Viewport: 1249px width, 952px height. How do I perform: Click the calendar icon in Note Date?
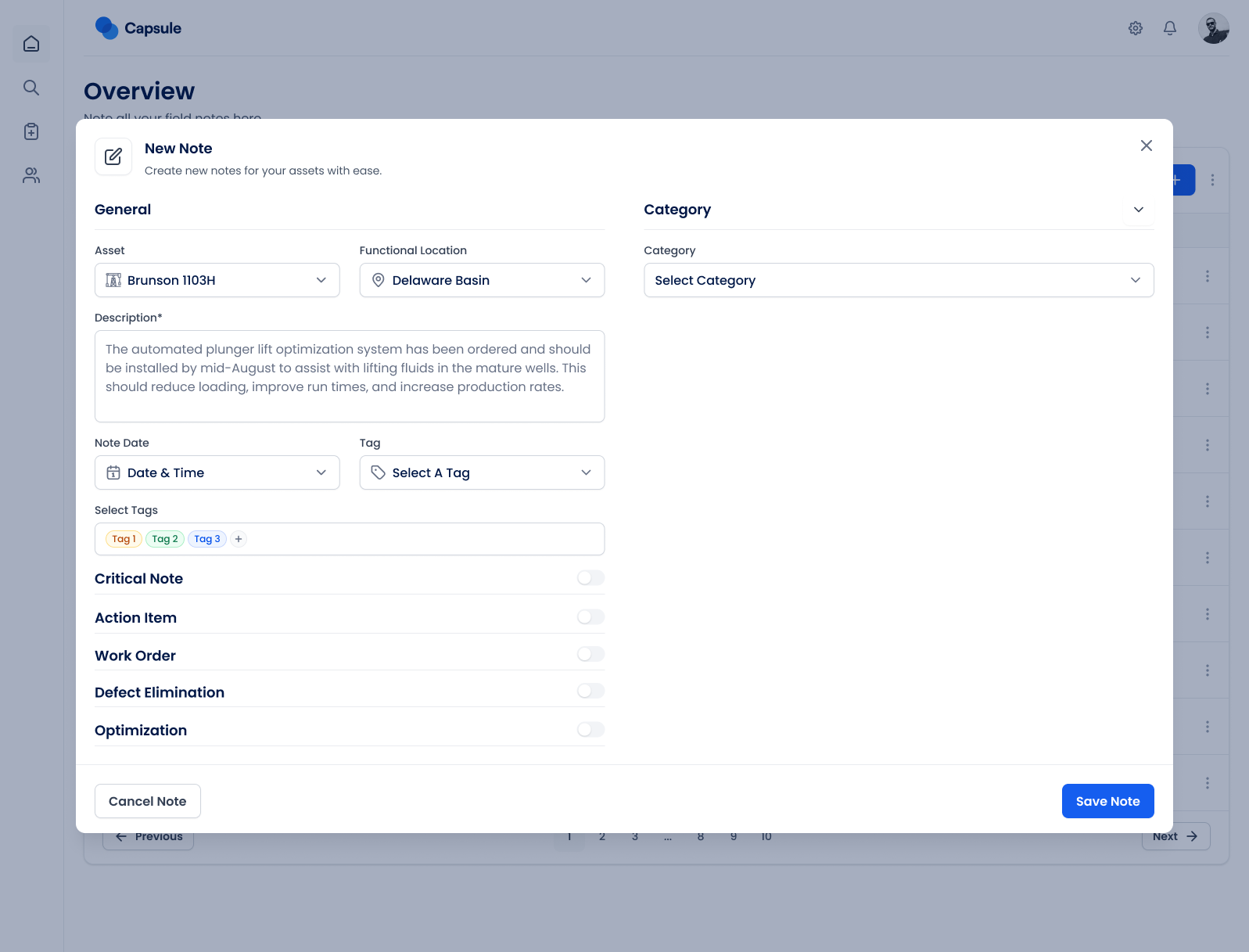pyautogui.click(x=113, y=472)
